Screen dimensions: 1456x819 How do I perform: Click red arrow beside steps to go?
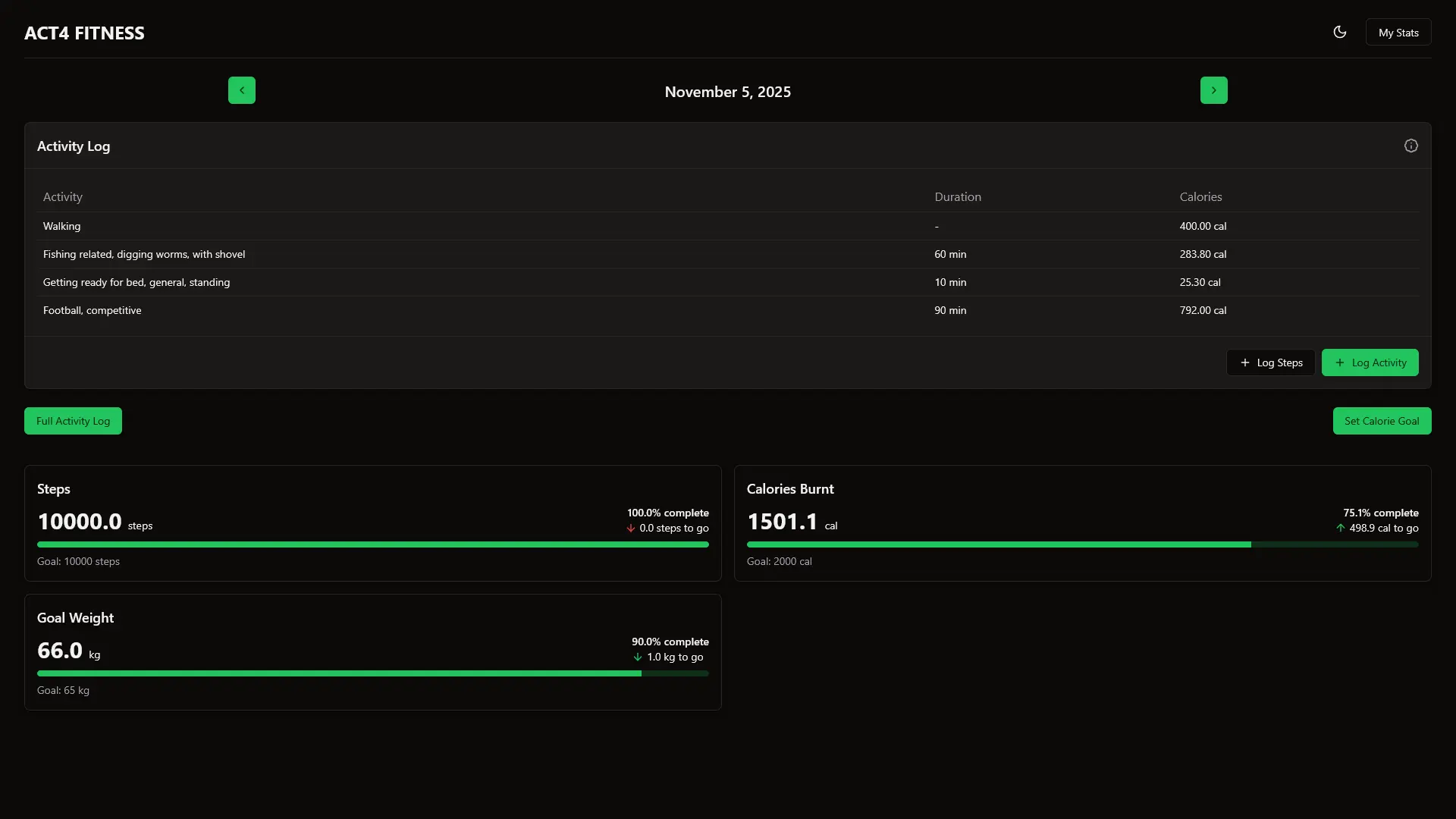(x=631, y=529)
